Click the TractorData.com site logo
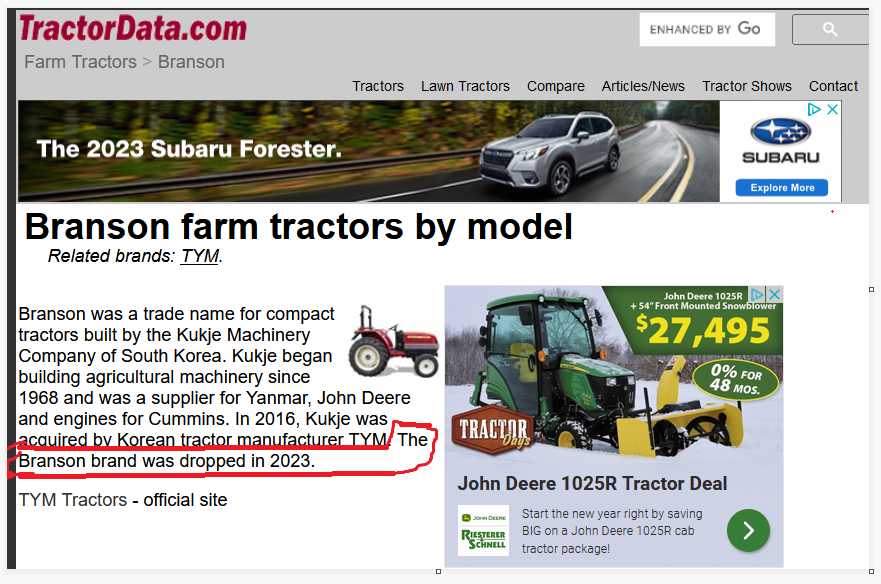The image size is (881, 584). (133, 28)
